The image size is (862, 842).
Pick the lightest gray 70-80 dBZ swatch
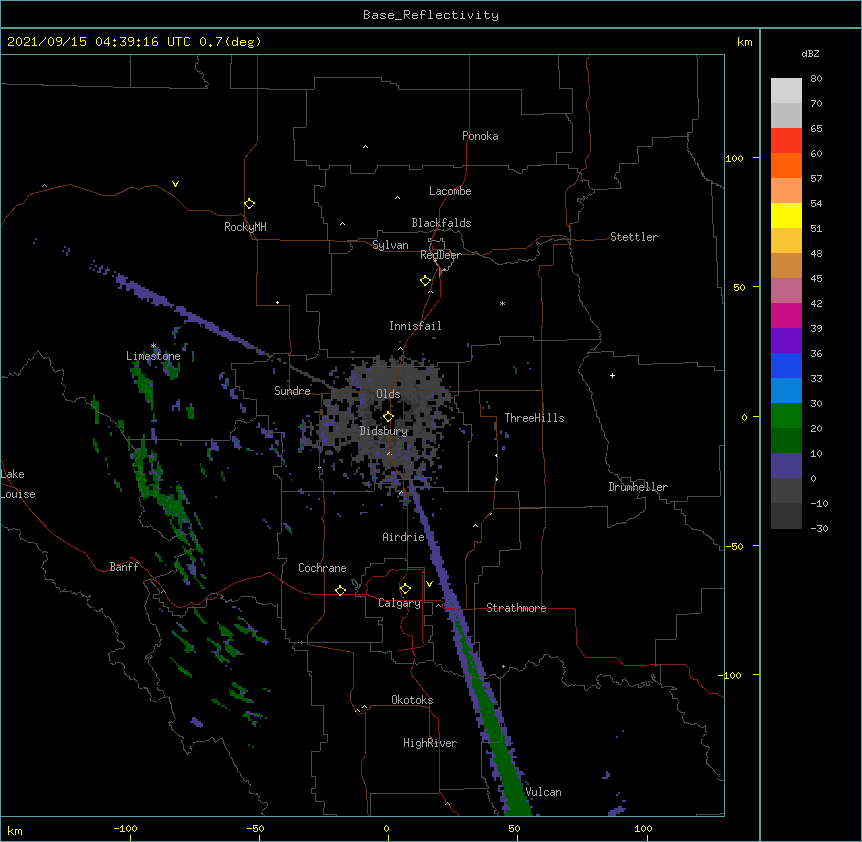786,91
